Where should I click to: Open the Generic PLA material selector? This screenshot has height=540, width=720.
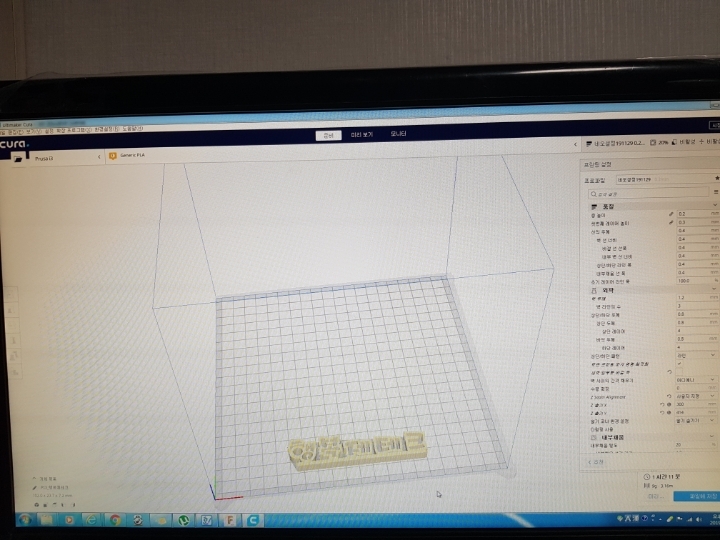133,156
